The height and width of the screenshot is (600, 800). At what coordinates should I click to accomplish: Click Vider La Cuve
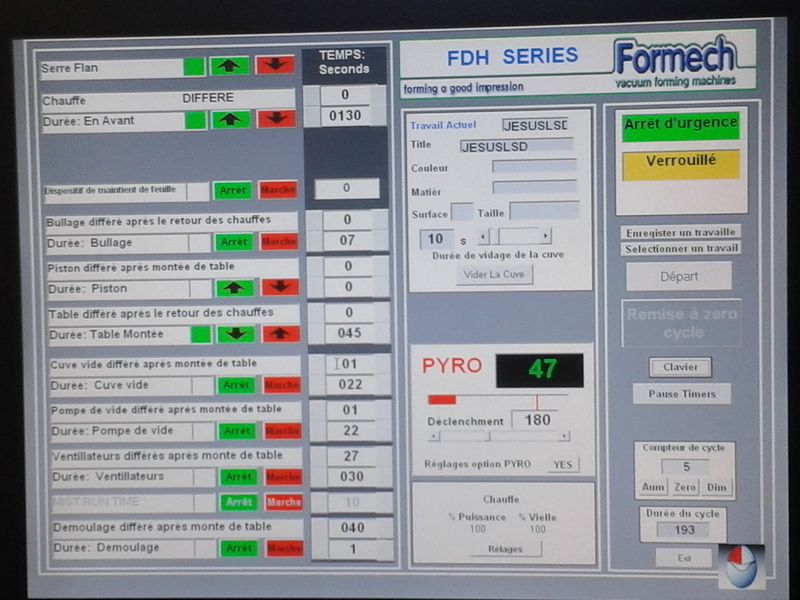coord(494,274)
